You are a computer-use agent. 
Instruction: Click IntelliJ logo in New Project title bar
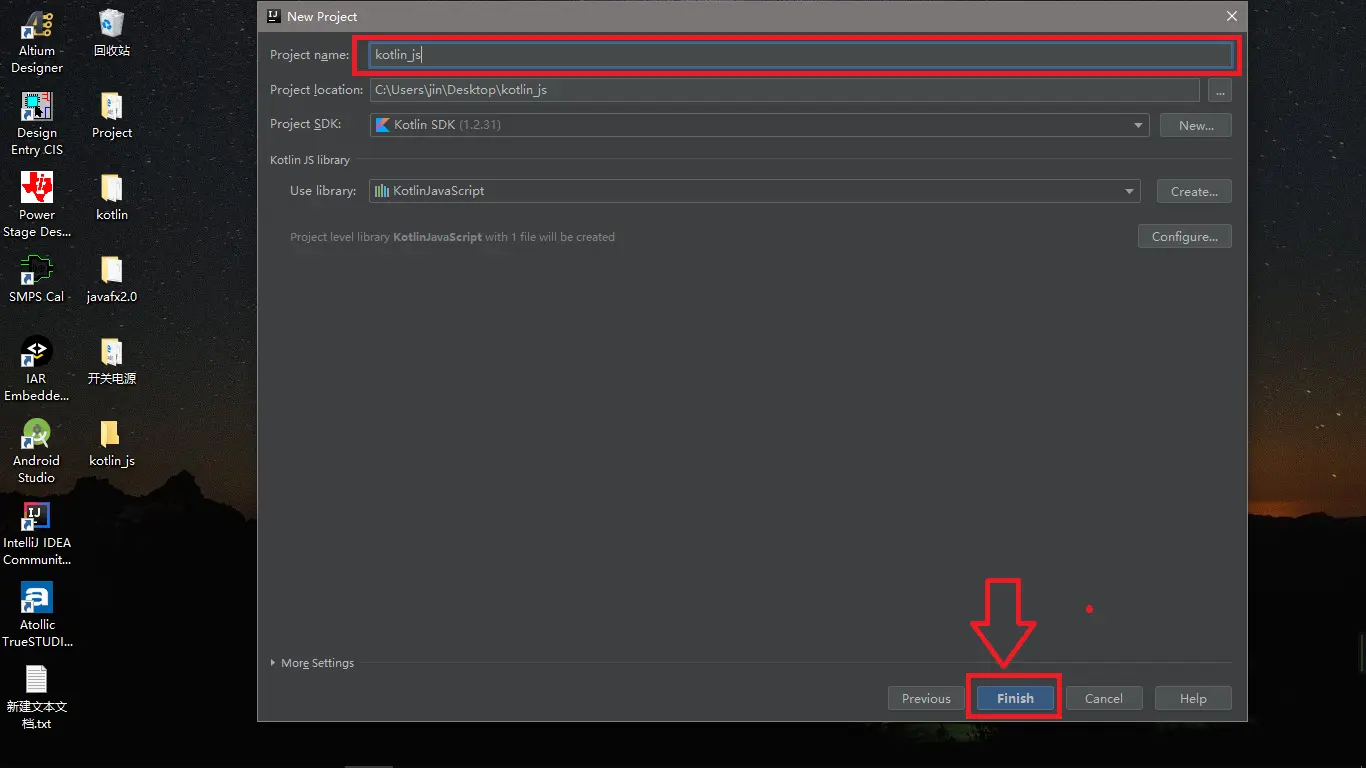(273, 16)
